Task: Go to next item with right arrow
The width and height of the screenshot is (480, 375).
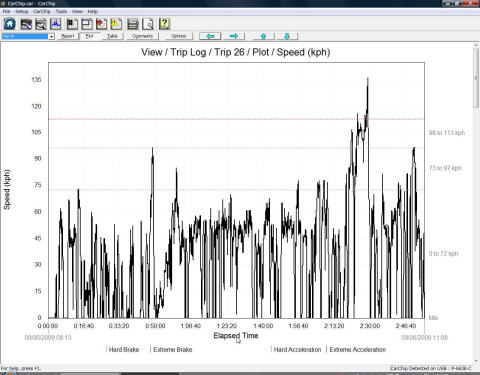Action: point(234,36)
